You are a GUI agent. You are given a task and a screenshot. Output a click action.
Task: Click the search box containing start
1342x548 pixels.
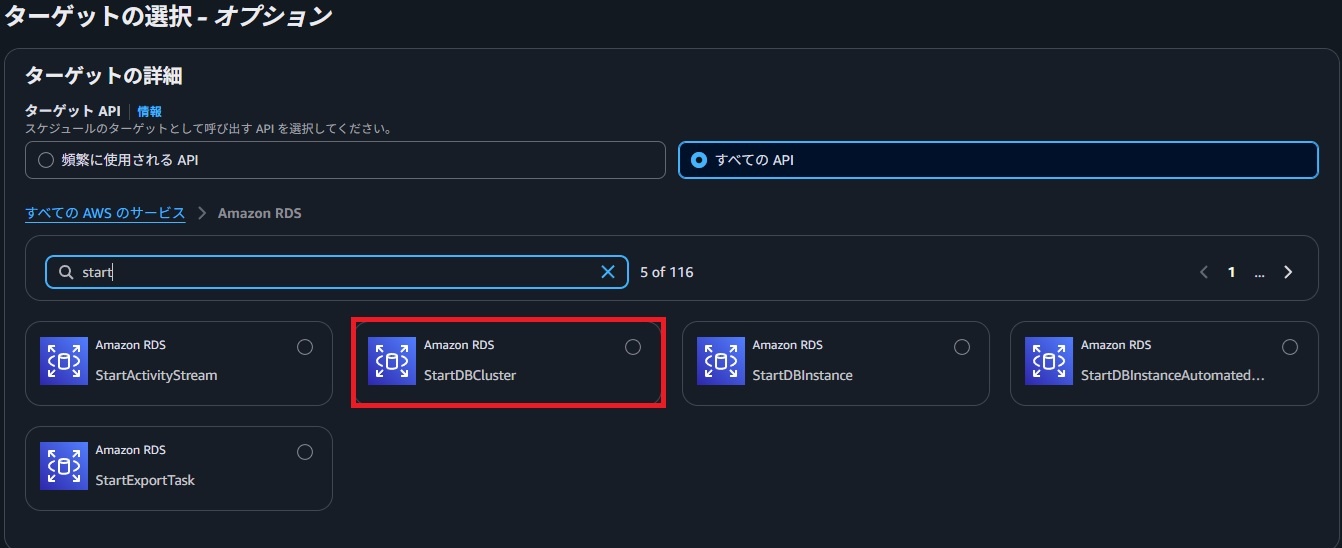tap(337, 272)
